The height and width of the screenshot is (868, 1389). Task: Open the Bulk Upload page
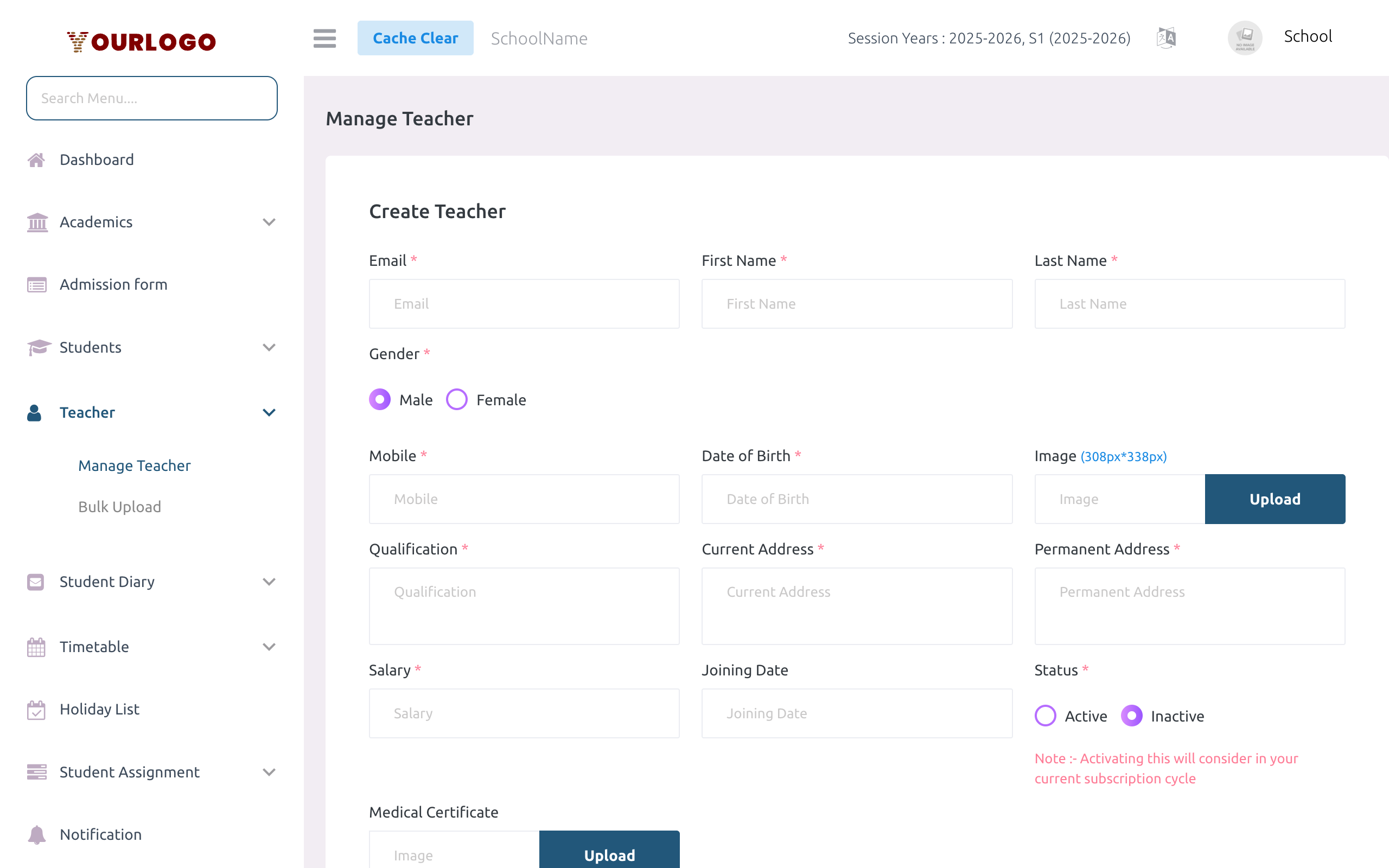[119, 506]
